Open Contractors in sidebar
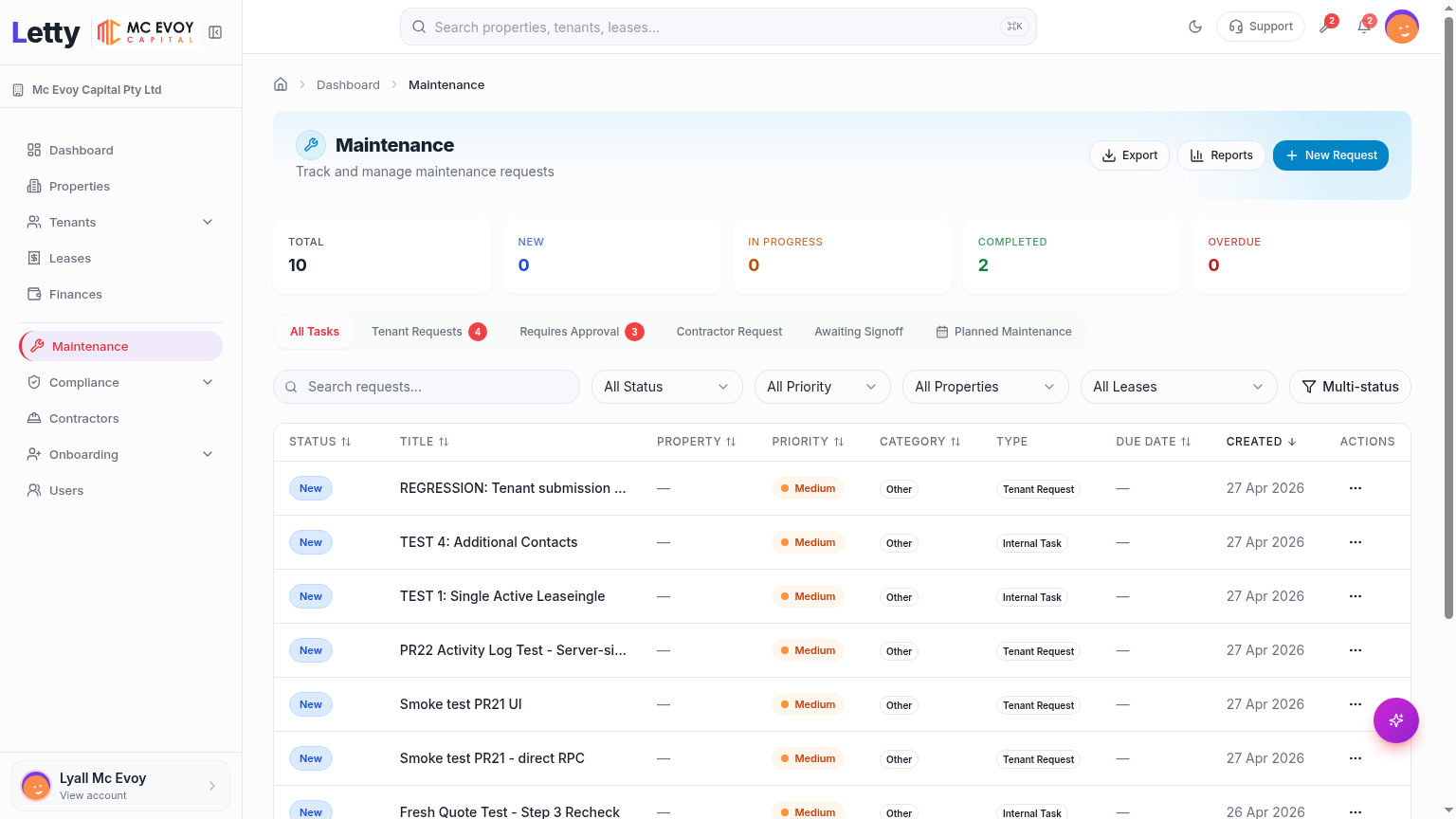 click(x=120, y=418)
